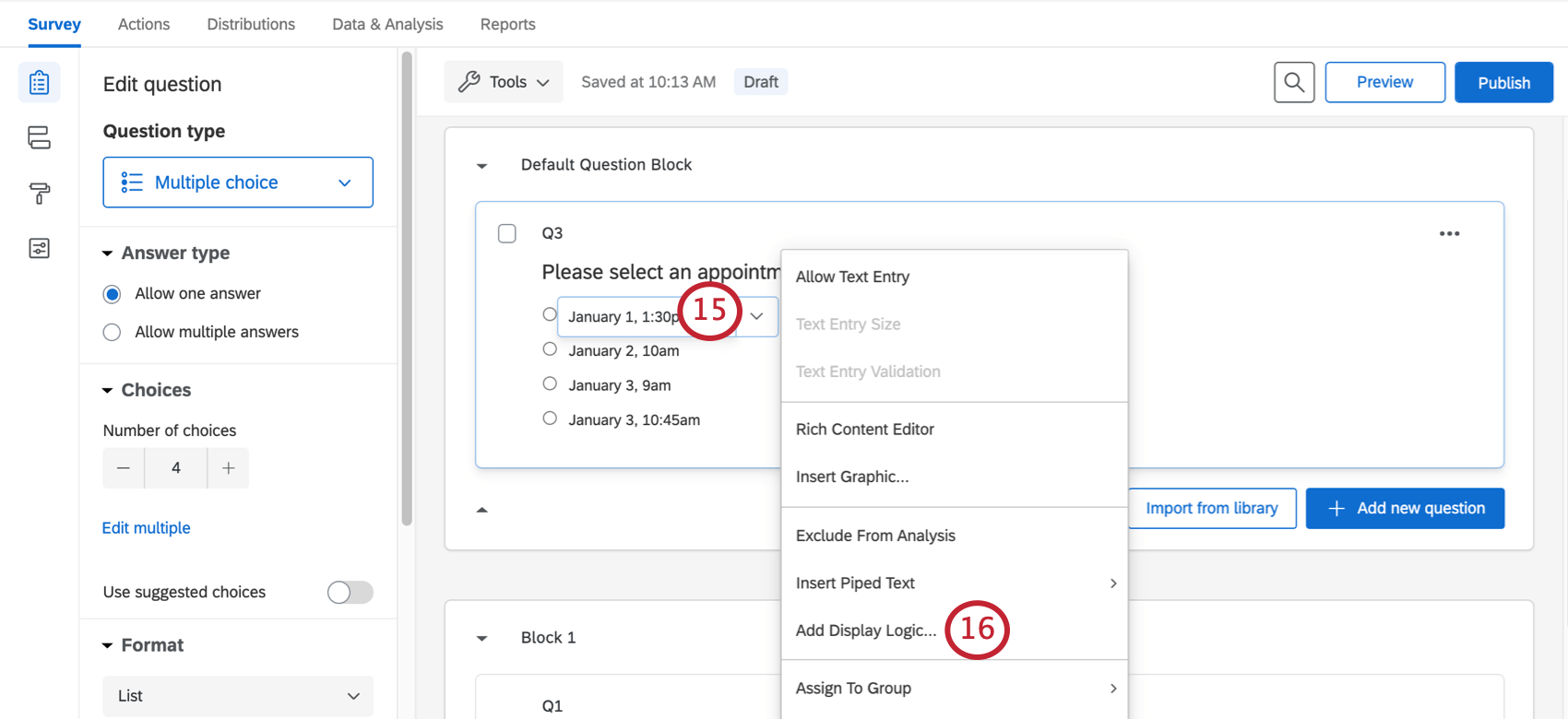The width and height of the screenshot is (1568, 719).
Task: Select Allow multiple answers radio button
Action: pos(113,333)
